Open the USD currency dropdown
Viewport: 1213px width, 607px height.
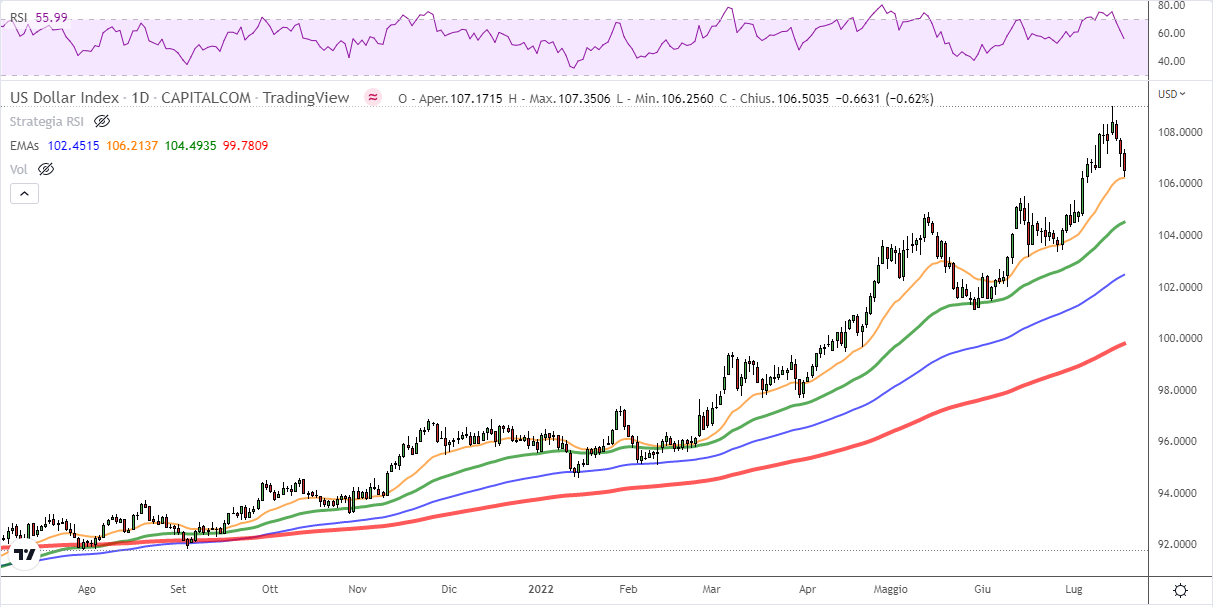point(1171,94)
